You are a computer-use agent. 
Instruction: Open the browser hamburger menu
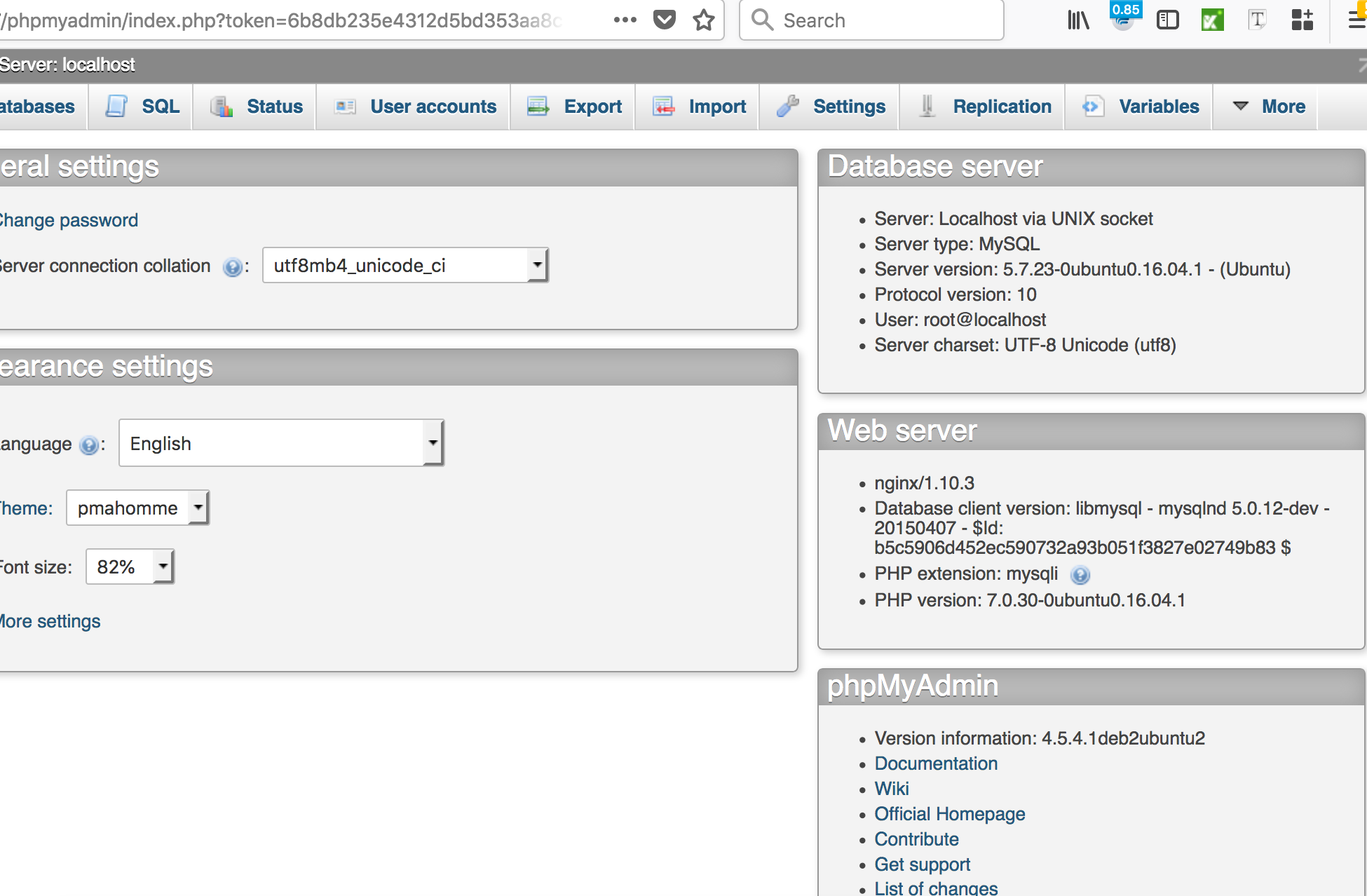point(1357,20)
